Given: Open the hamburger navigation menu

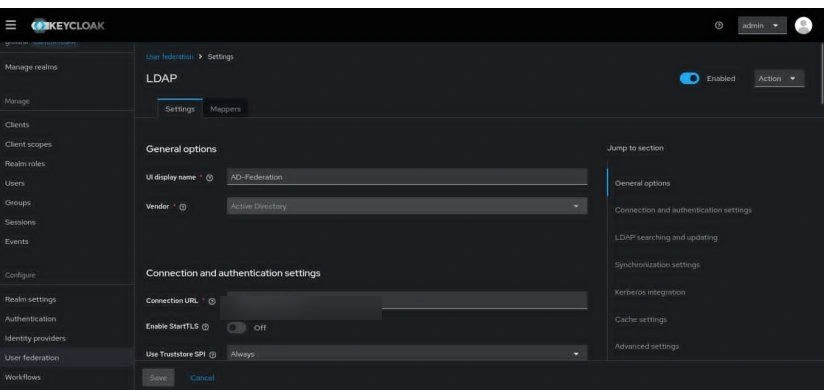Looking at the screenshot, I should [x=11, y=25].
